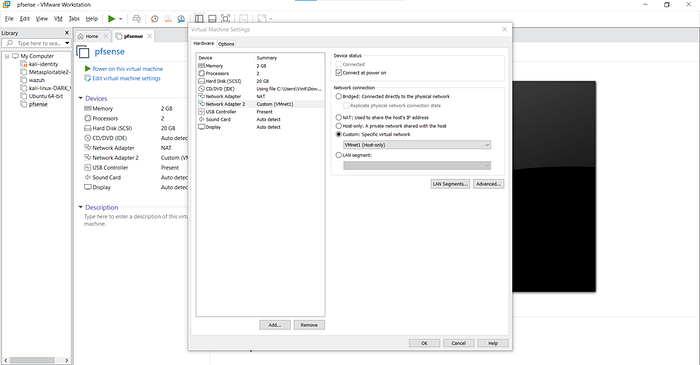The image size is (700, 365).
Task: Toggle the Connected checkbox
Action: tap(338, 64)
